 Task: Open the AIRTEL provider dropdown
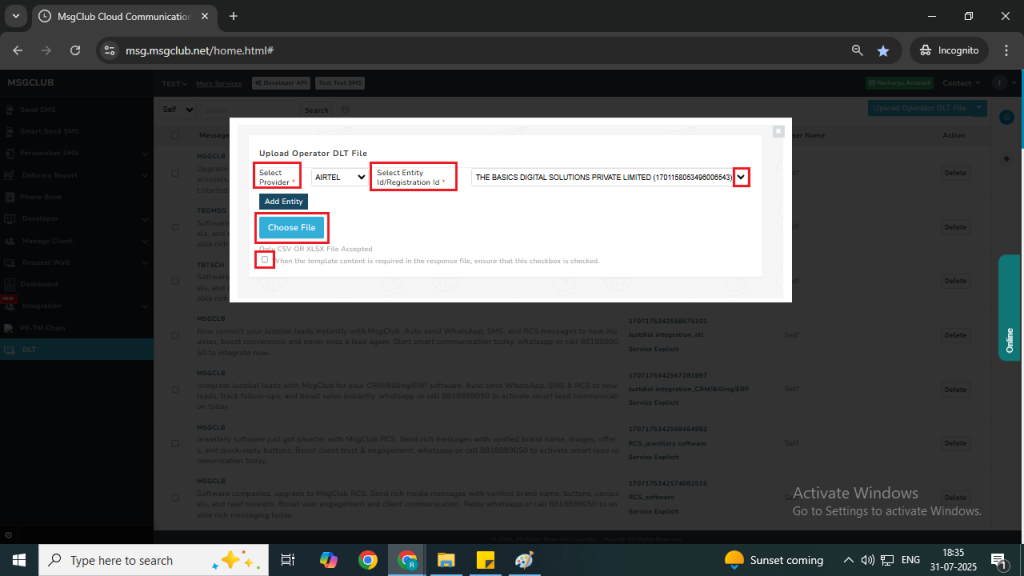[x=339, y=177]
